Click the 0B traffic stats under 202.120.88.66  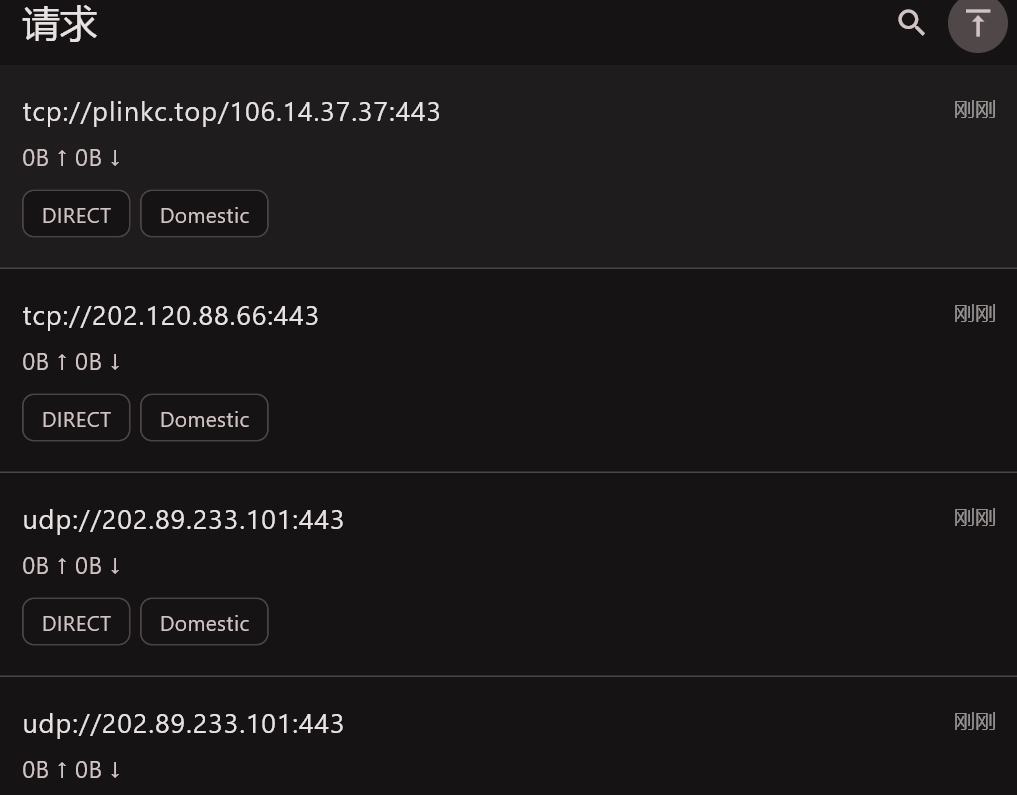72,362
